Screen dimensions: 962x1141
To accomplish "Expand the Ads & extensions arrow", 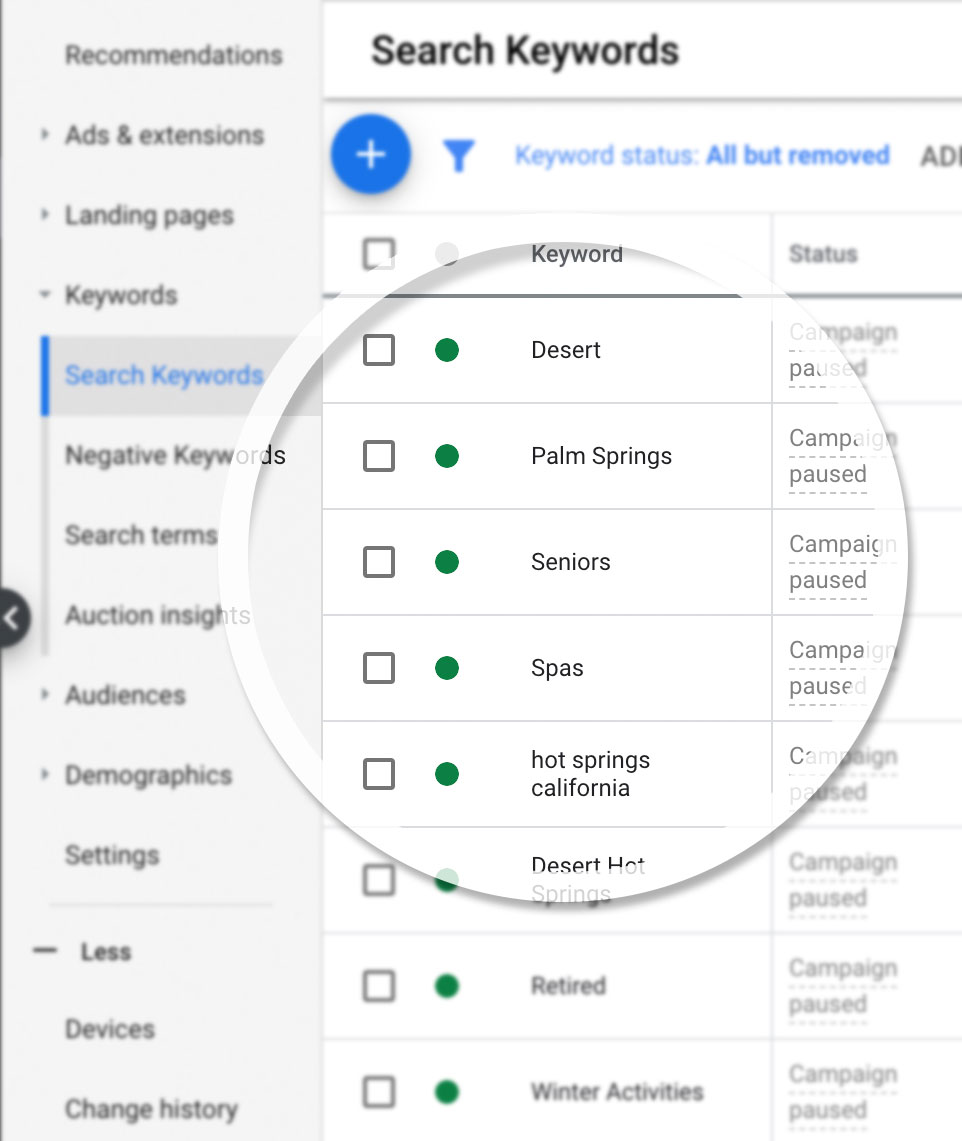I will [45, 135].
